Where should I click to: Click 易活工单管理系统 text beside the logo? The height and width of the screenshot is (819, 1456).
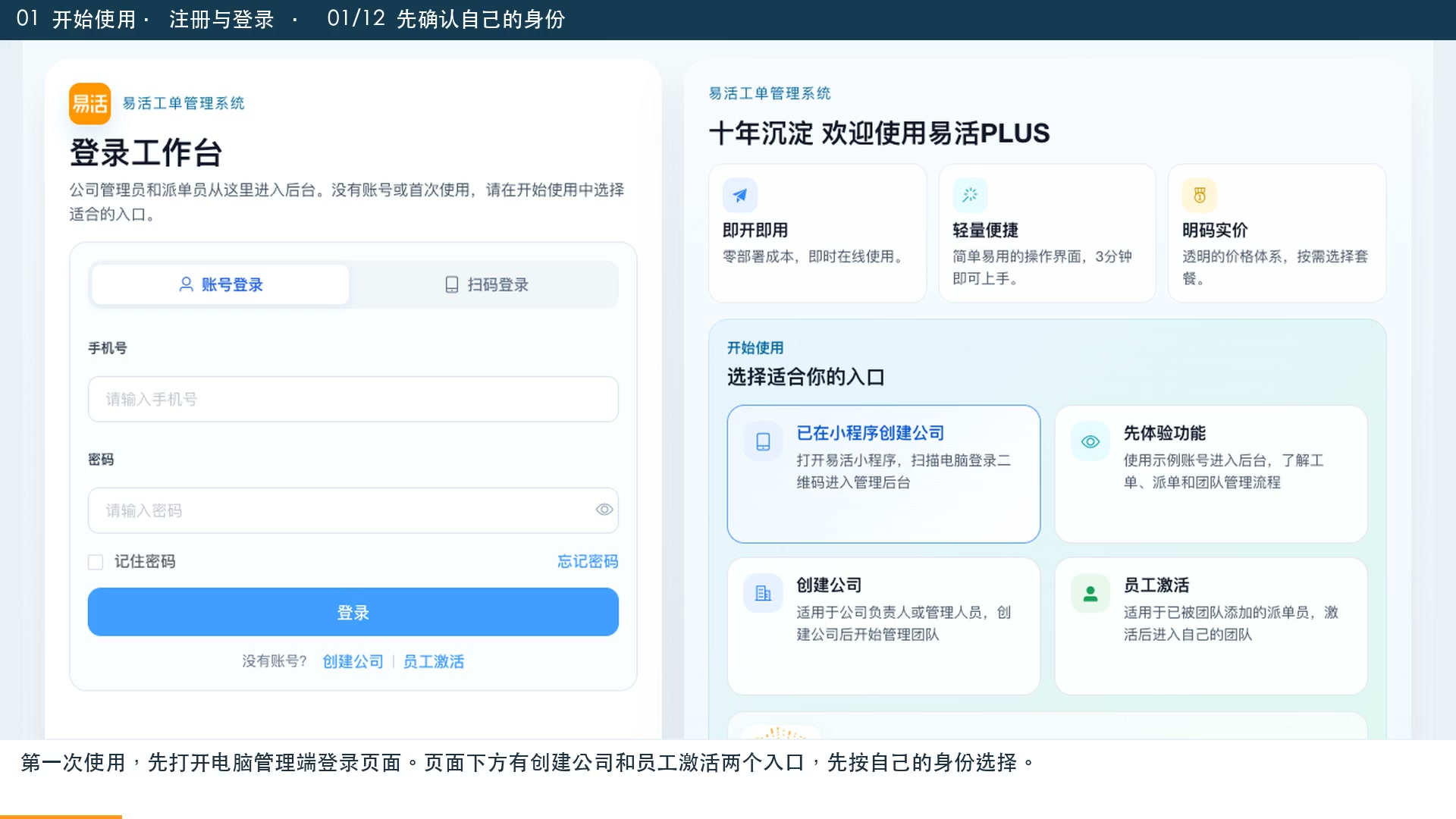(184, 103)
